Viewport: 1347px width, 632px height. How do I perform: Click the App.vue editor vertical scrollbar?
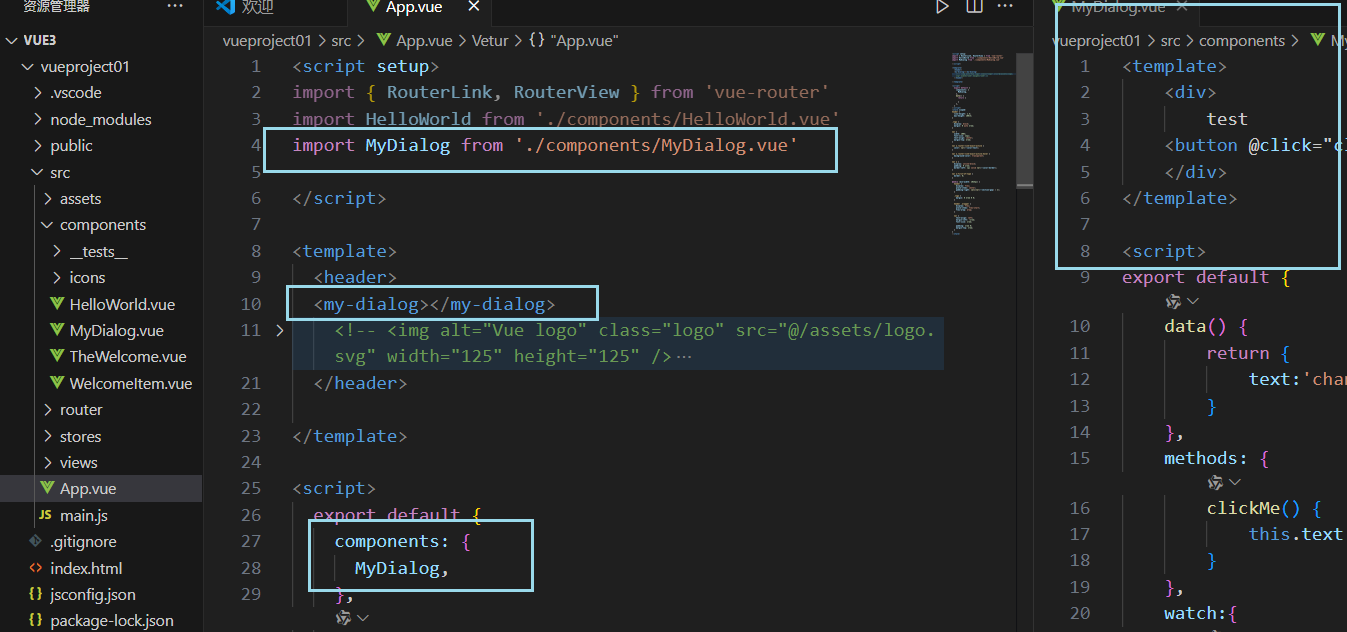pyautogui.click(x=1024, y=120)
